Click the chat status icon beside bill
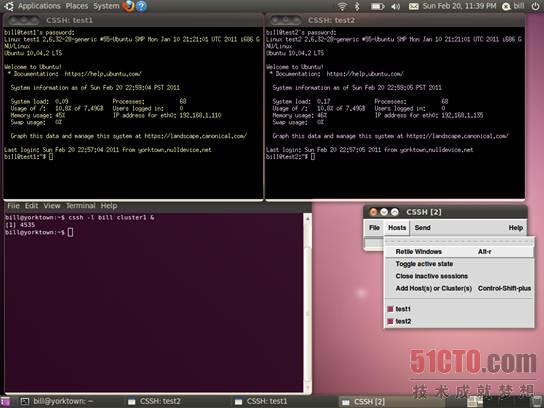 click(507, 6)
